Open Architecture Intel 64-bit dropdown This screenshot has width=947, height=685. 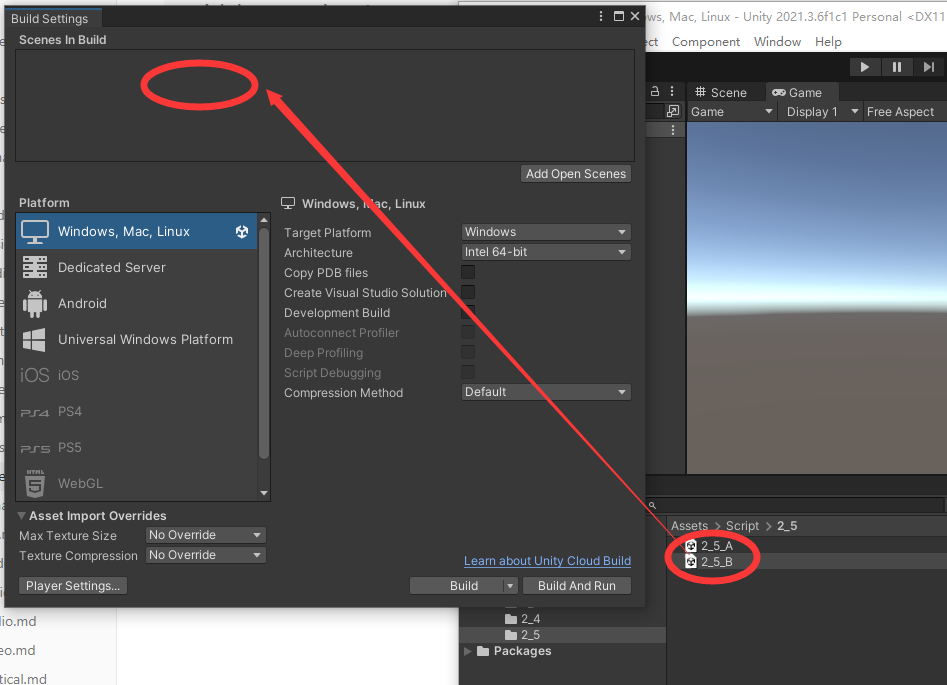click(546, 252)
